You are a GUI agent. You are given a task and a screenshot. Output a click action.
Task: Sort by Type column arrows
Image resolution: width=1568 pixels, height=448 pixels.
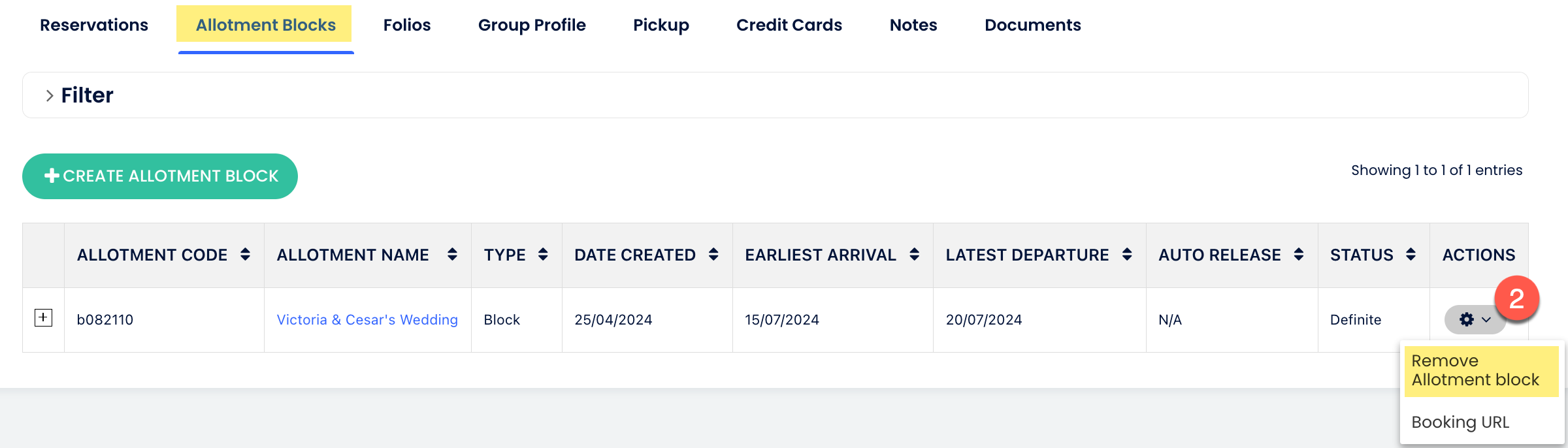(x=543, y=255)
